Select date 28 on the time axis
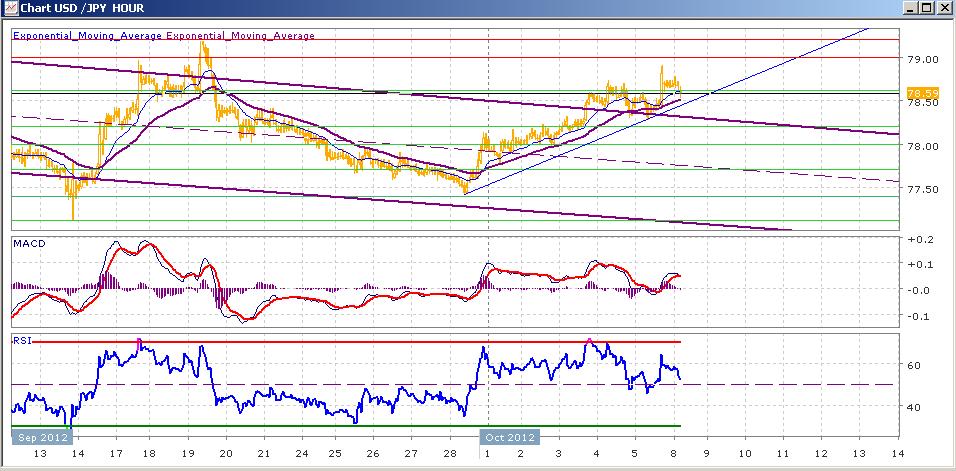This screenshot has height=471, width=956. (450, 454)
